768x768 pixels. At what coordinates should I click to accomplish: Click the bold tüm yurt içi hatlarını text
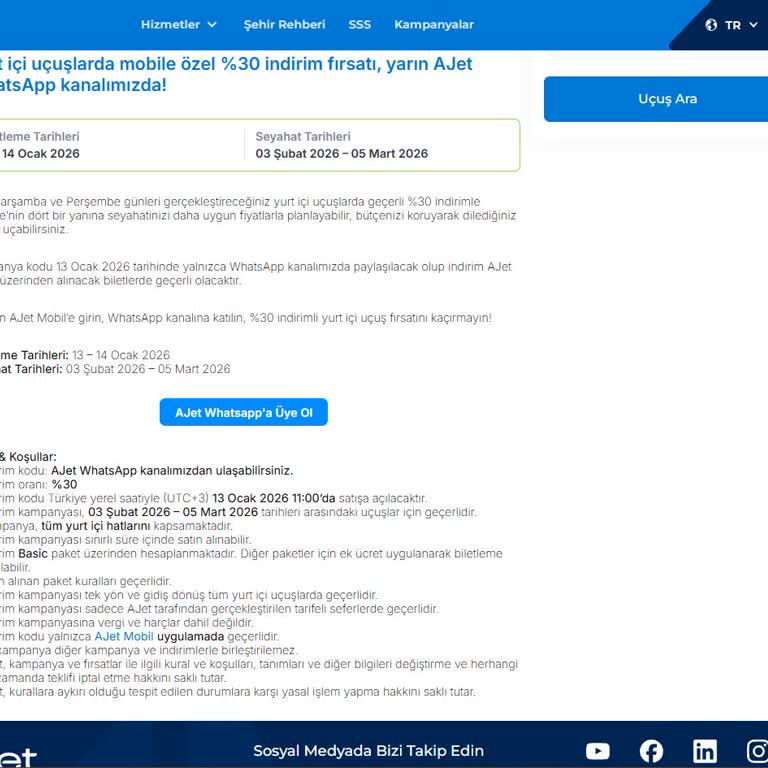(96, 526)
